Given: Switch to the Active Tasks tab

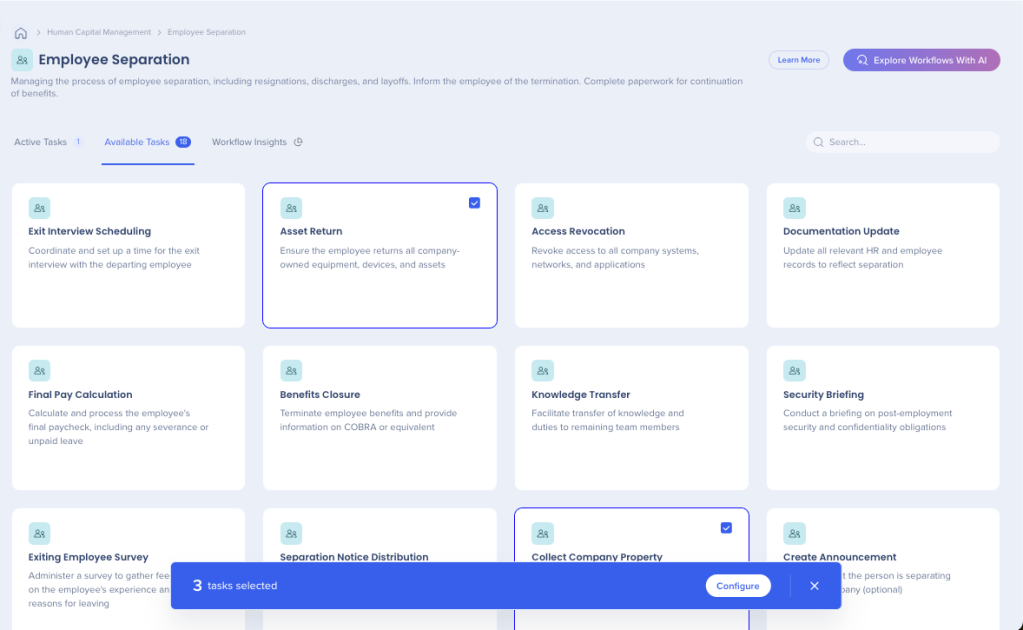Looking at the screenshot, I should pyautogui.click(x=41, y=142).
